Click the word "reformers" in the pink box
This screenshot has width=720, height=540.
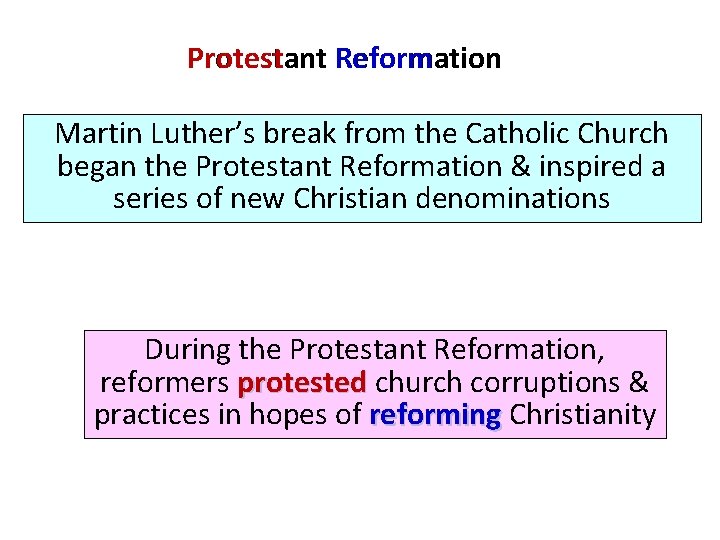tap(165, 382)
